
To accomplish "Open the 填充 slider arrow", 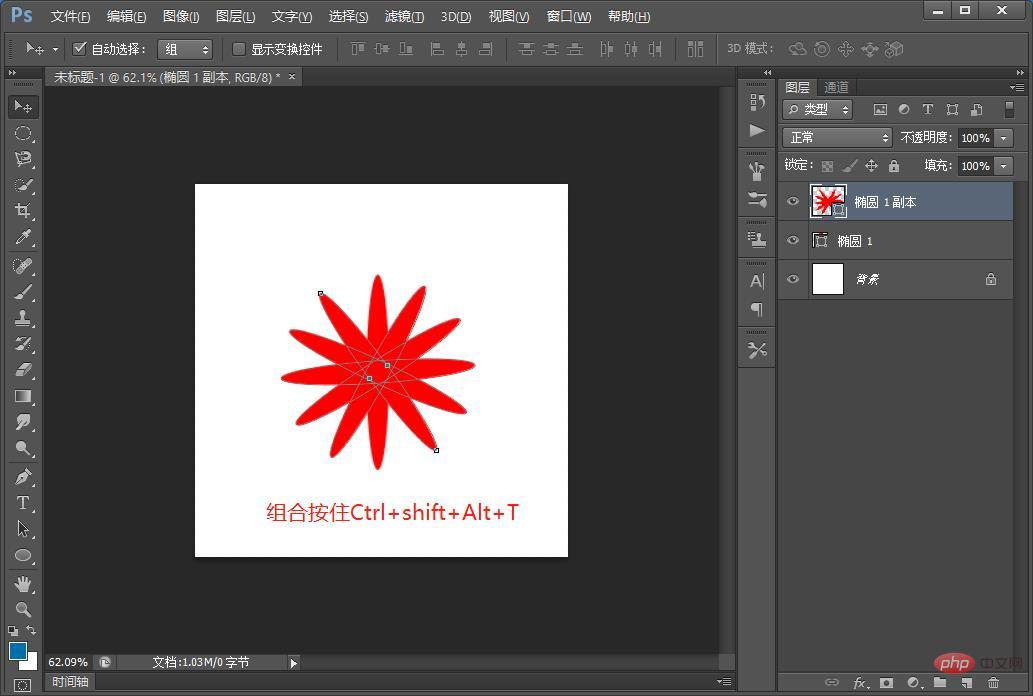I will coord(1003,166).
